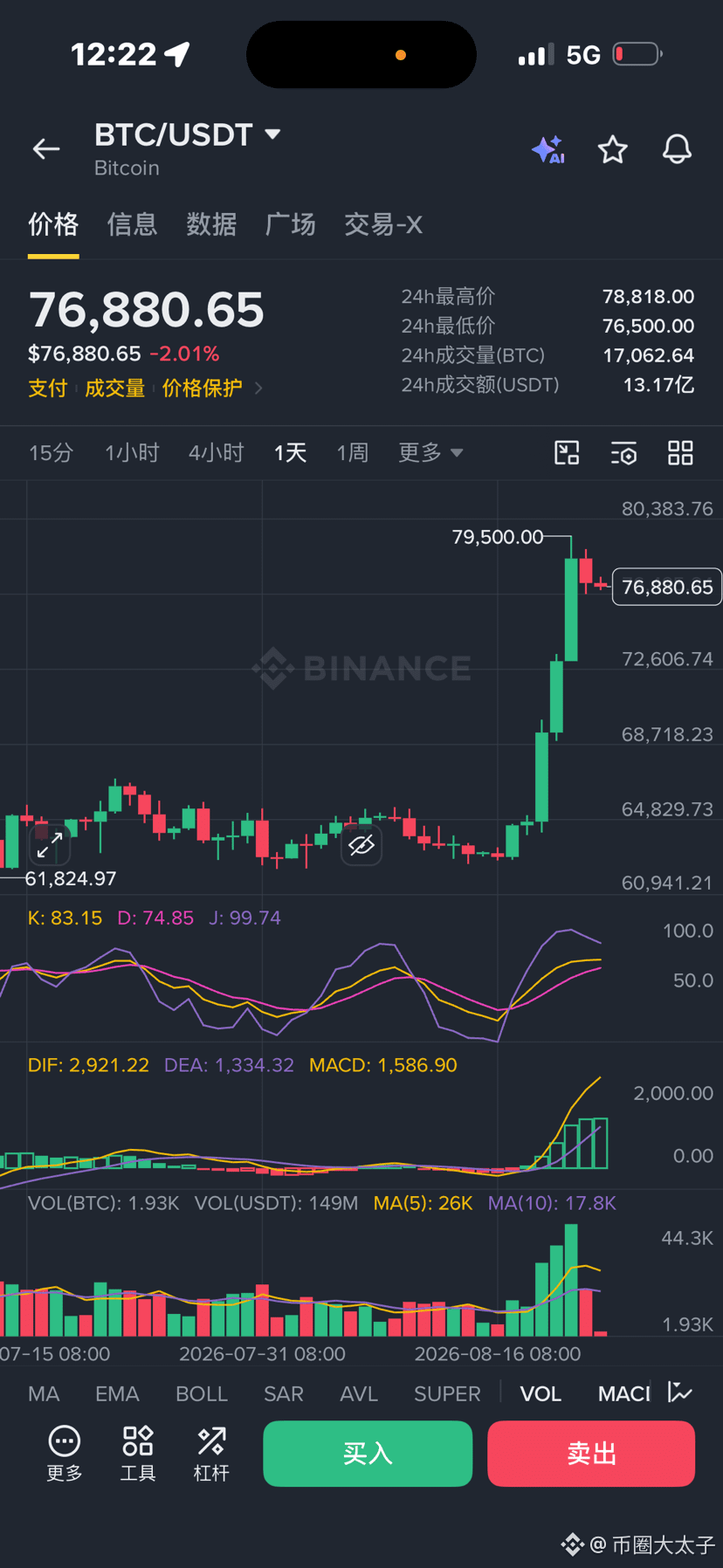The width and height of the screenshot is (723, 1568).
Task: Toggle the VOL indicator
Action: click(x=541, y=1393)
